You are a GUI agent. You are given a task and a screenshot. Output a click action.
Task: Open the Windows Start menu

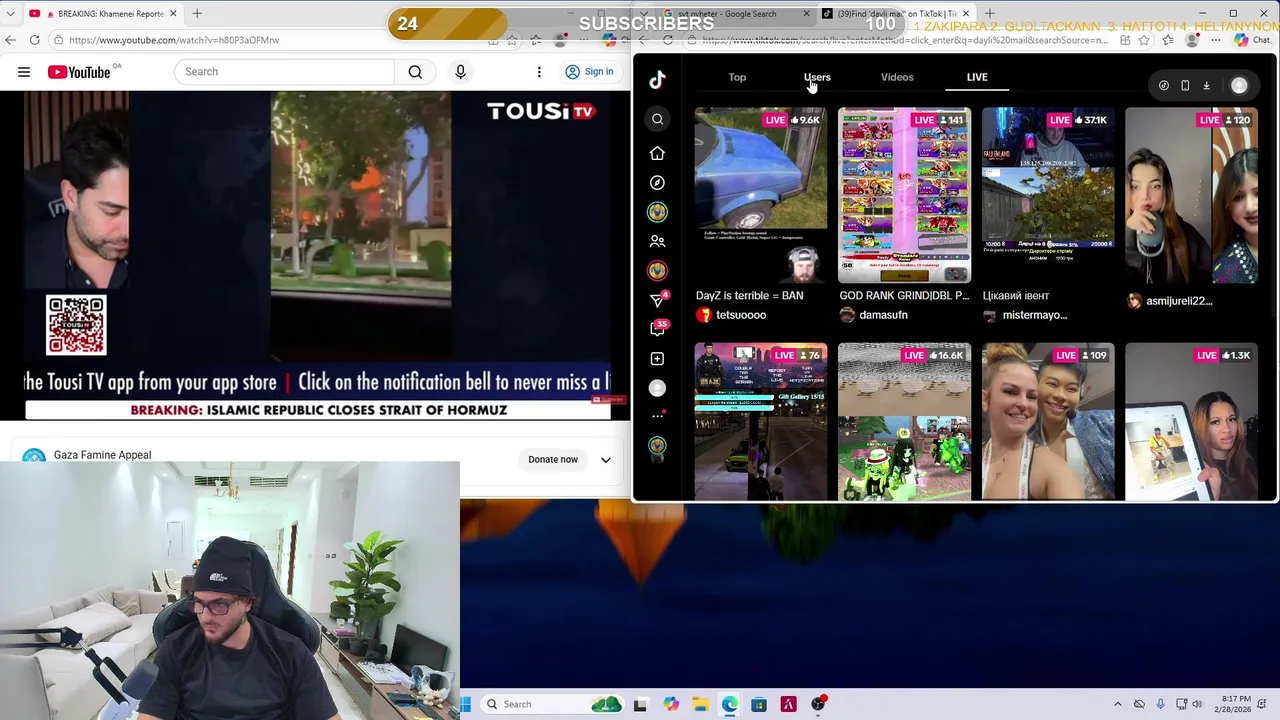[466, 704]
